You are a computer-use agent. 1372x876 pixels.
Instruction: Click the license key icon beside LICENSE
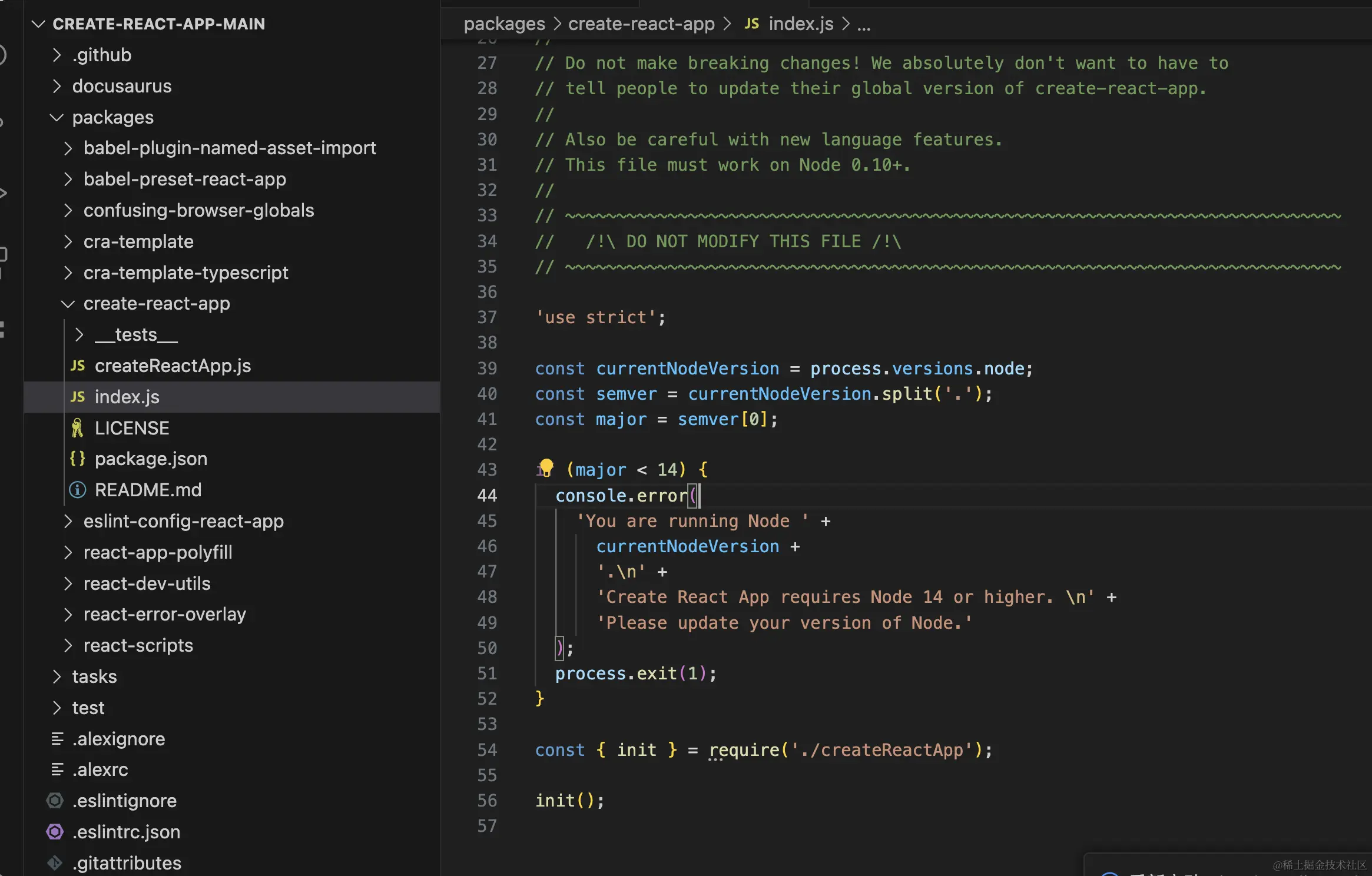coord(77,428)
